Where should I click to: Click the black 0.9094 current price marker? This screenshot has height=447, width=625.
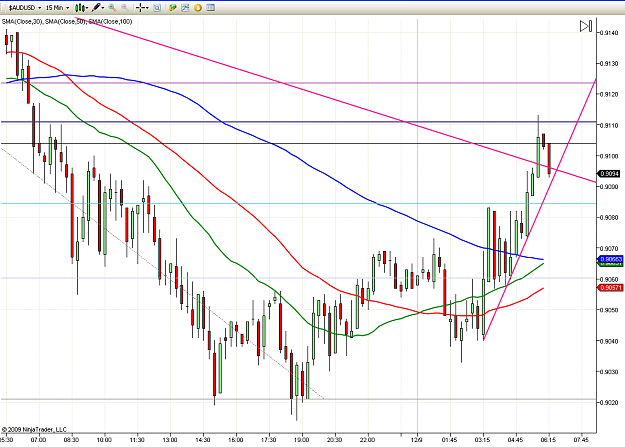609,173
